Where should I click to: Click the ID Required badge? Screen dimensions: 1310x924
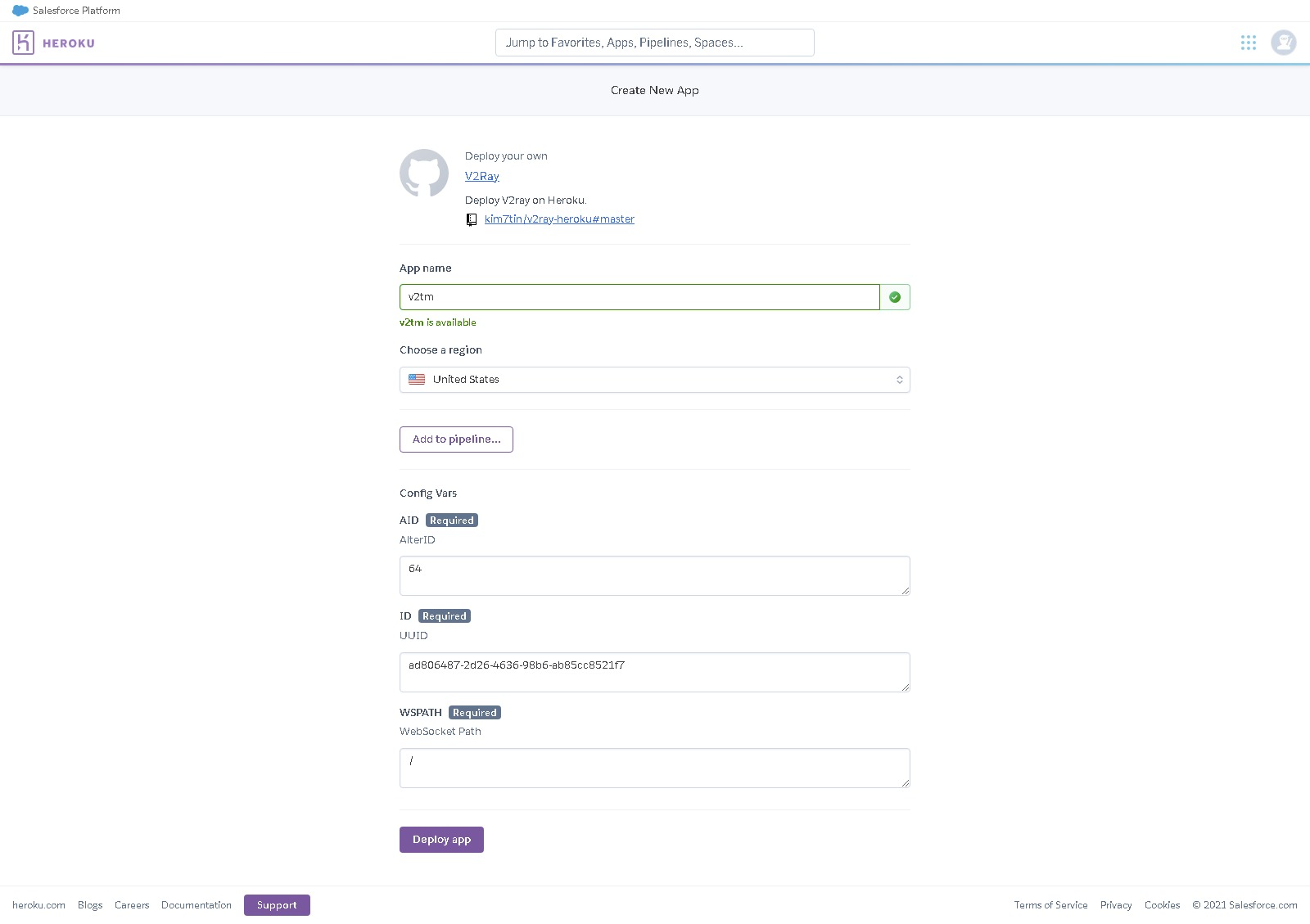[445, 616]
